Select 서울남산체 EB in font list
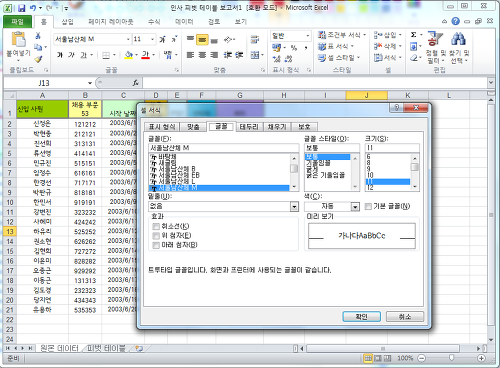500x368 pixels. pyautogui.click(x=179, y=175)
